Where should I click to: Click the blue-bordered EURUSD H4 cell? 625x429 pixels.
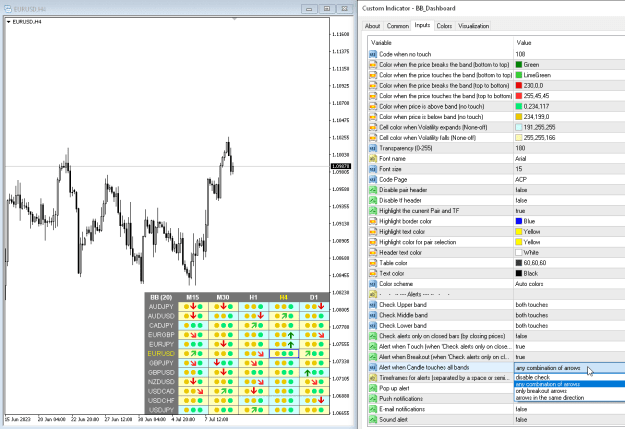(284, 354)
